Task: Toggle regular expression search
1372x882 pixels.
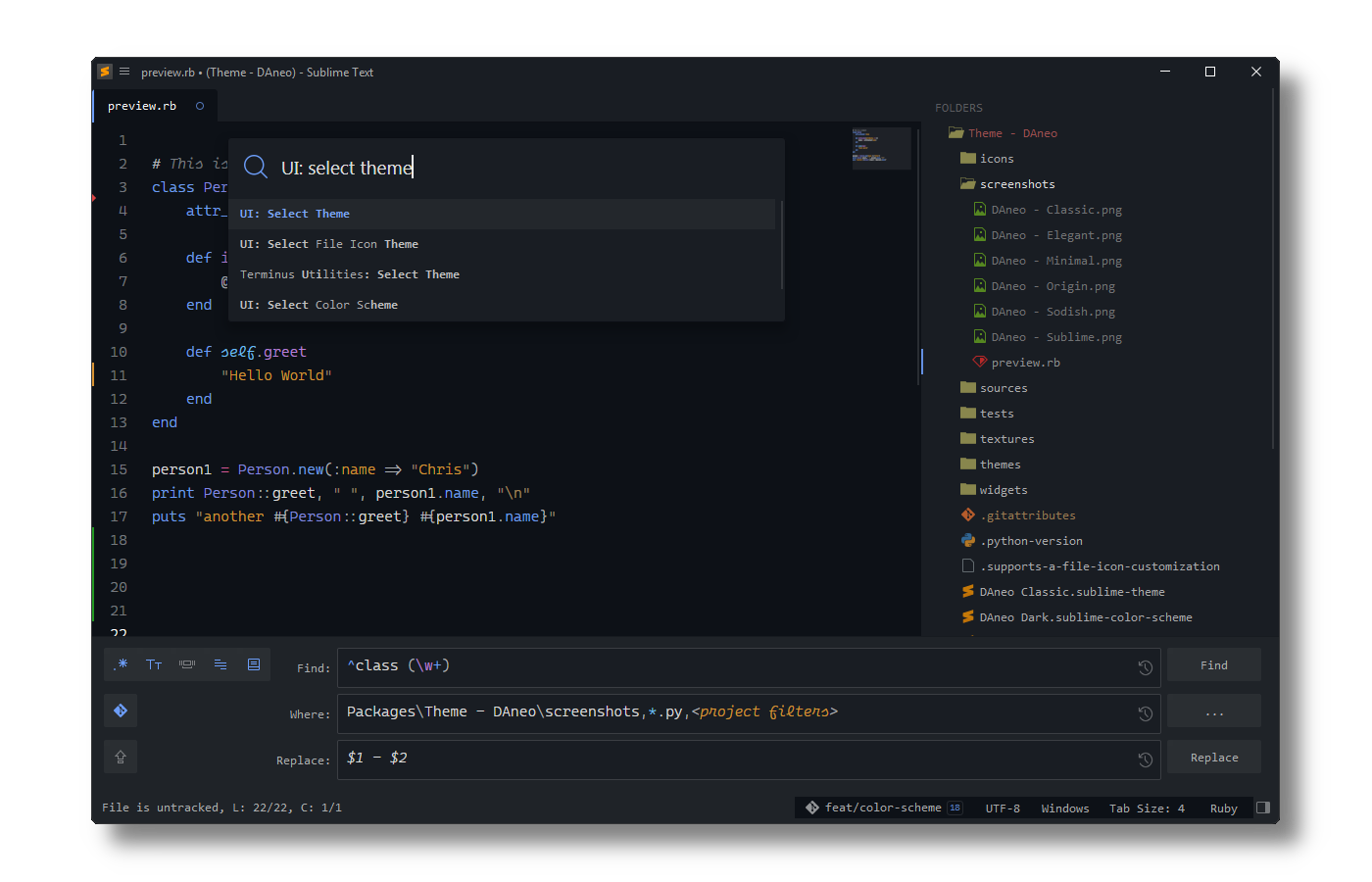Action: pos(122,664)
